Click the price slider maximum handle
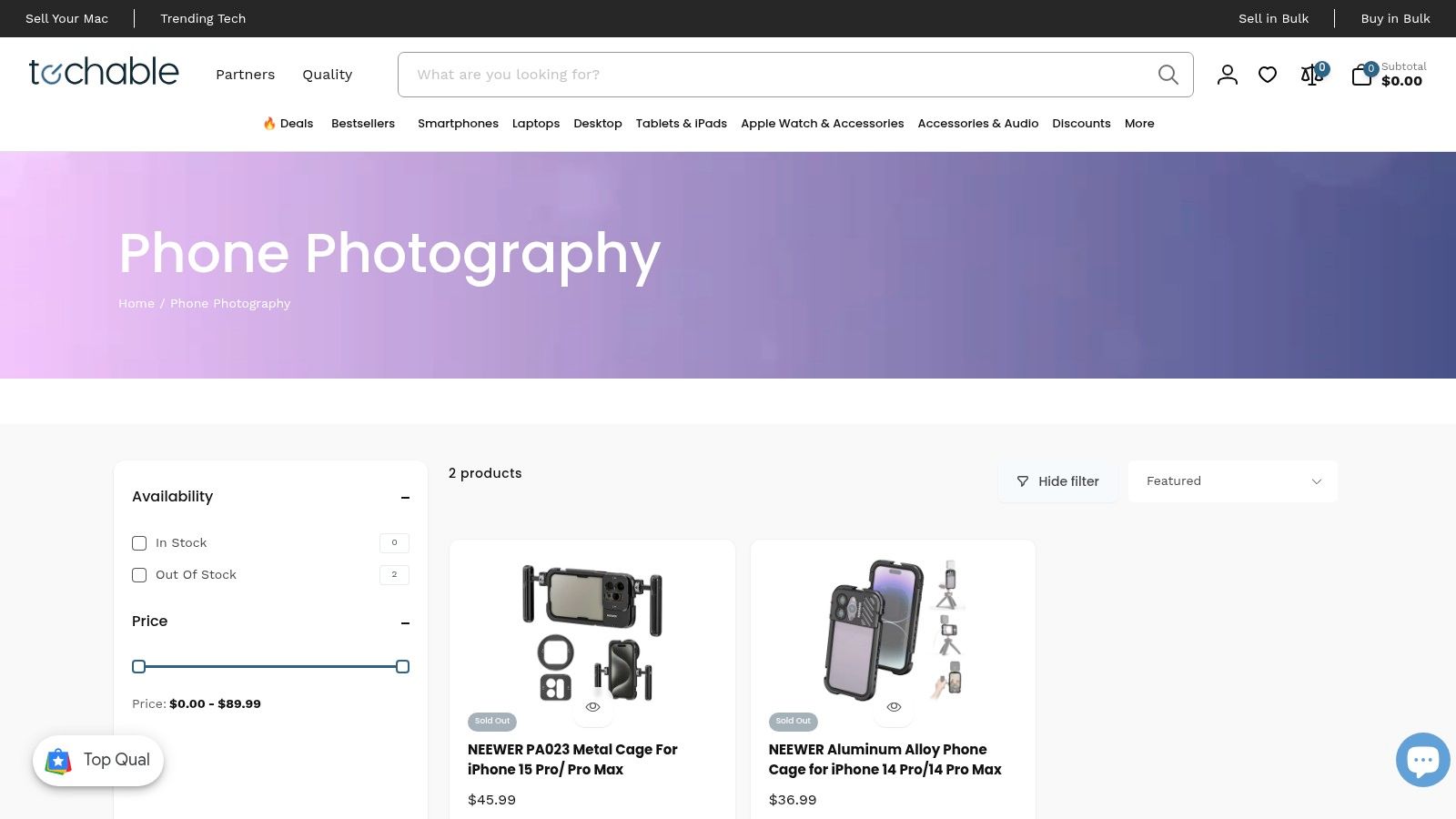Image resolution: width=1456 pixels, height=819 pixels. 402,667
